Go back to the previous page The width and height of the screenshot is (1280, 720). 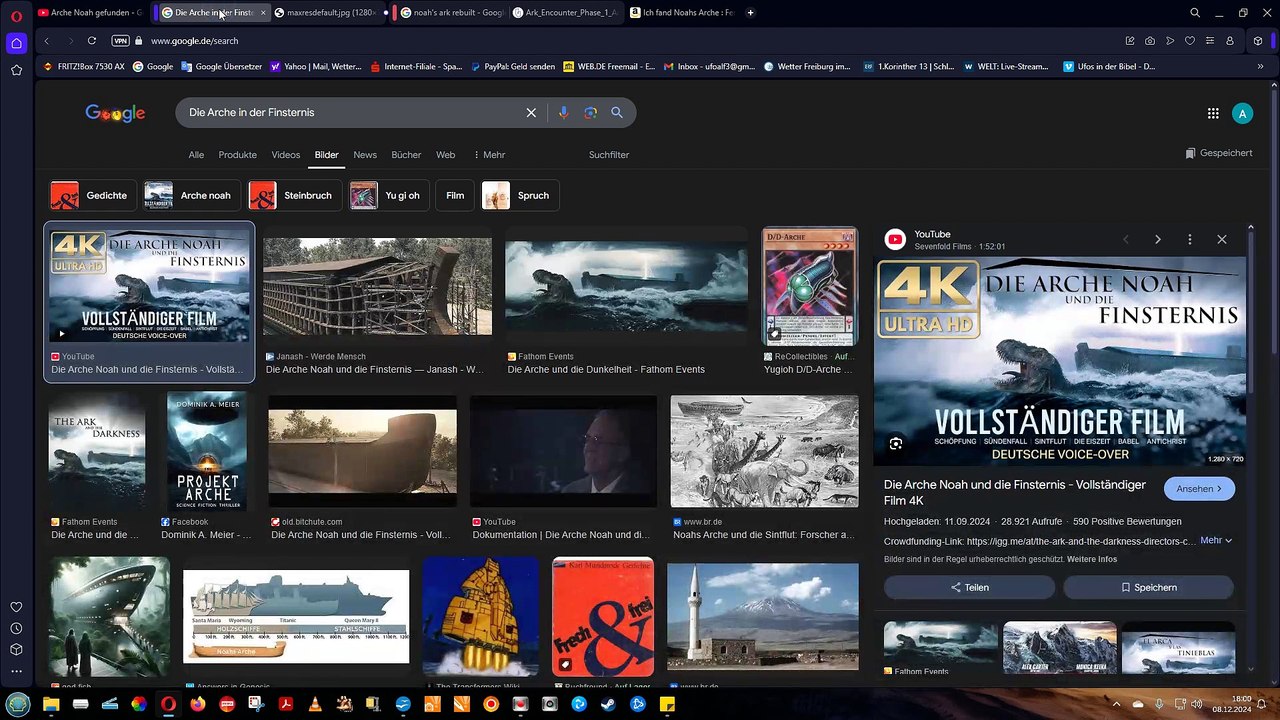47,41
